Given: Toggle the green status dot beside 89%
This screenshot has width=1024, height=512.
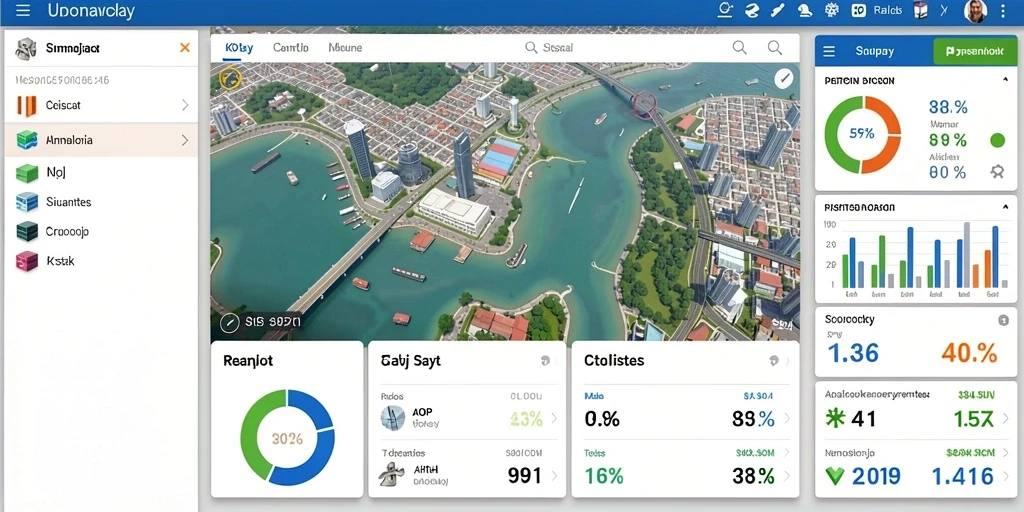Looking at the screenshot, I should [x=997, y=140].
